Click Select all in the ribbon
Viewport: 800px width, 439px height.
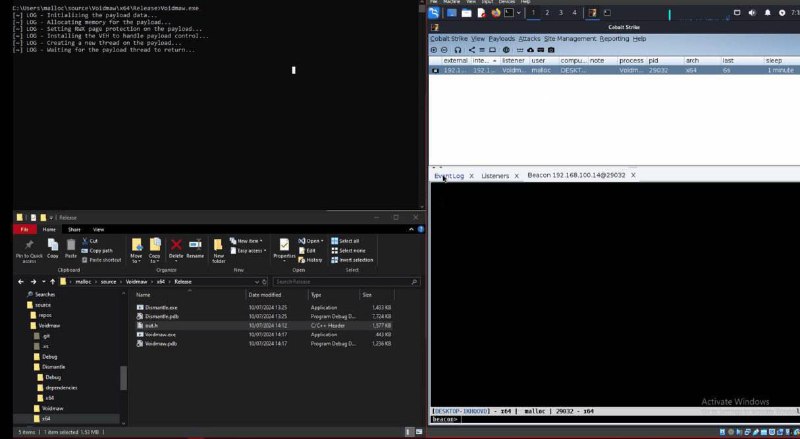click(x=345, y=241)
